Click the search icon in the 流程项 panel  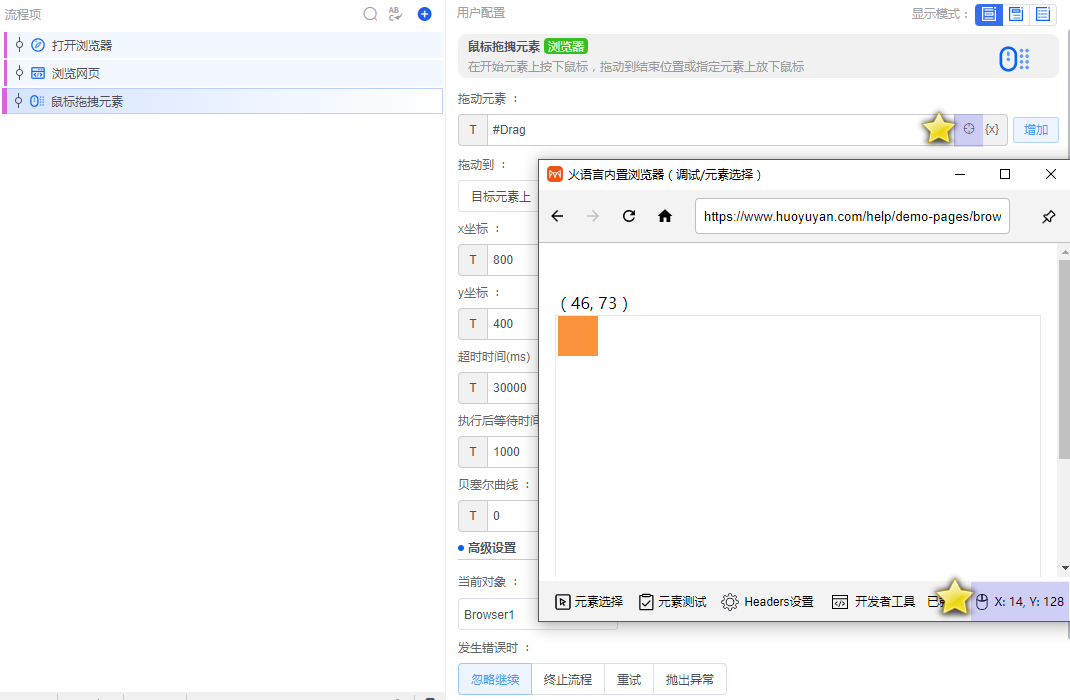[370, 14]
